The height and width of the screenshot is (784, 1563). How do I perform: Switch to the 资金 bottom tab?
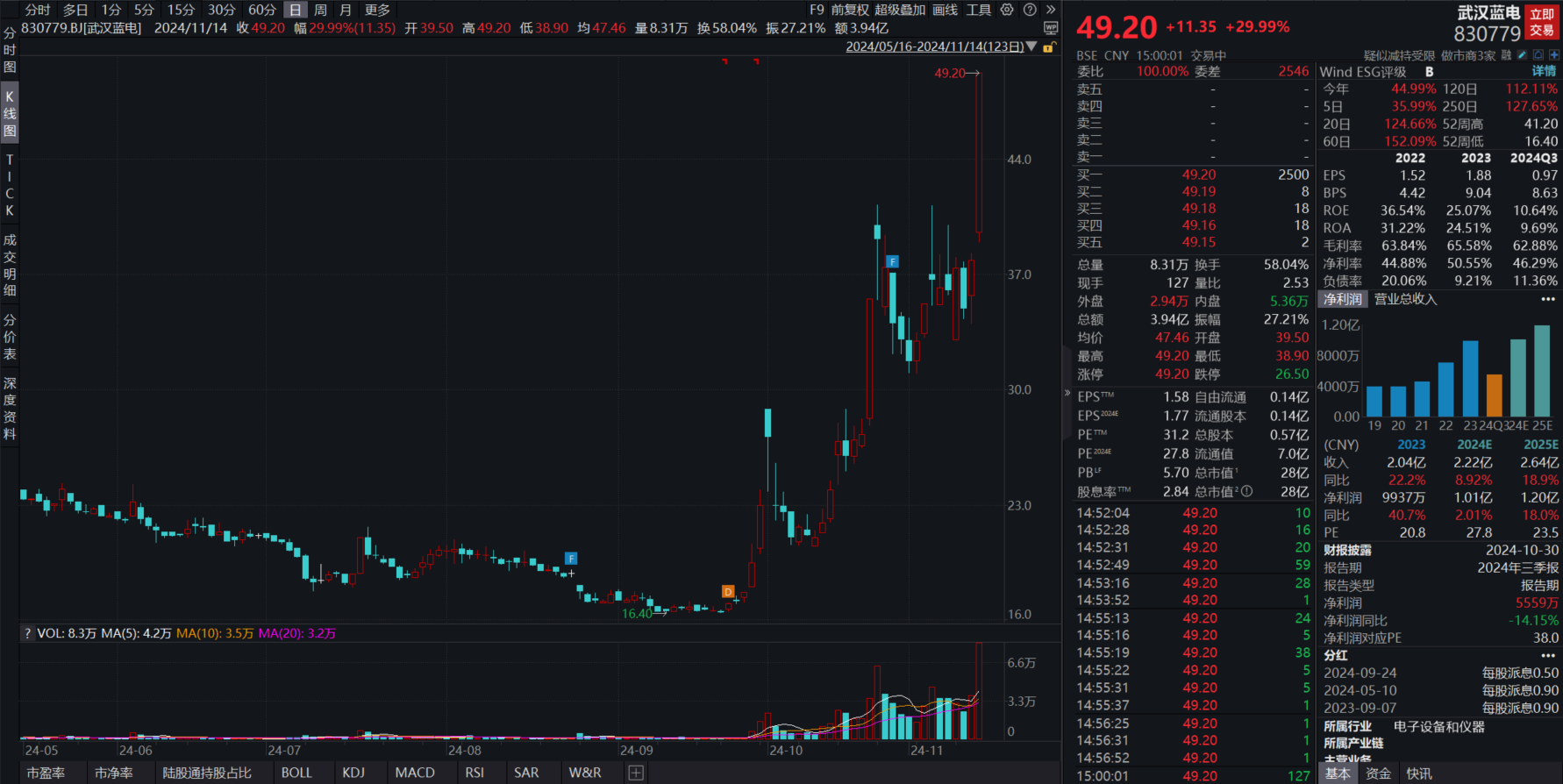pyautogui.click(x=1378, y=773)
